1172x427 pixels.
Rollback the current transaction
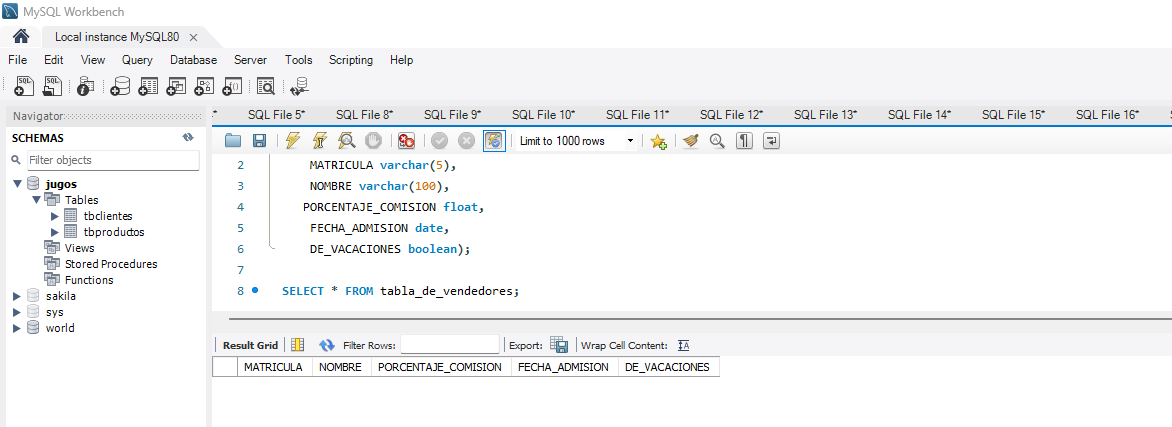[x=466, y=141]
